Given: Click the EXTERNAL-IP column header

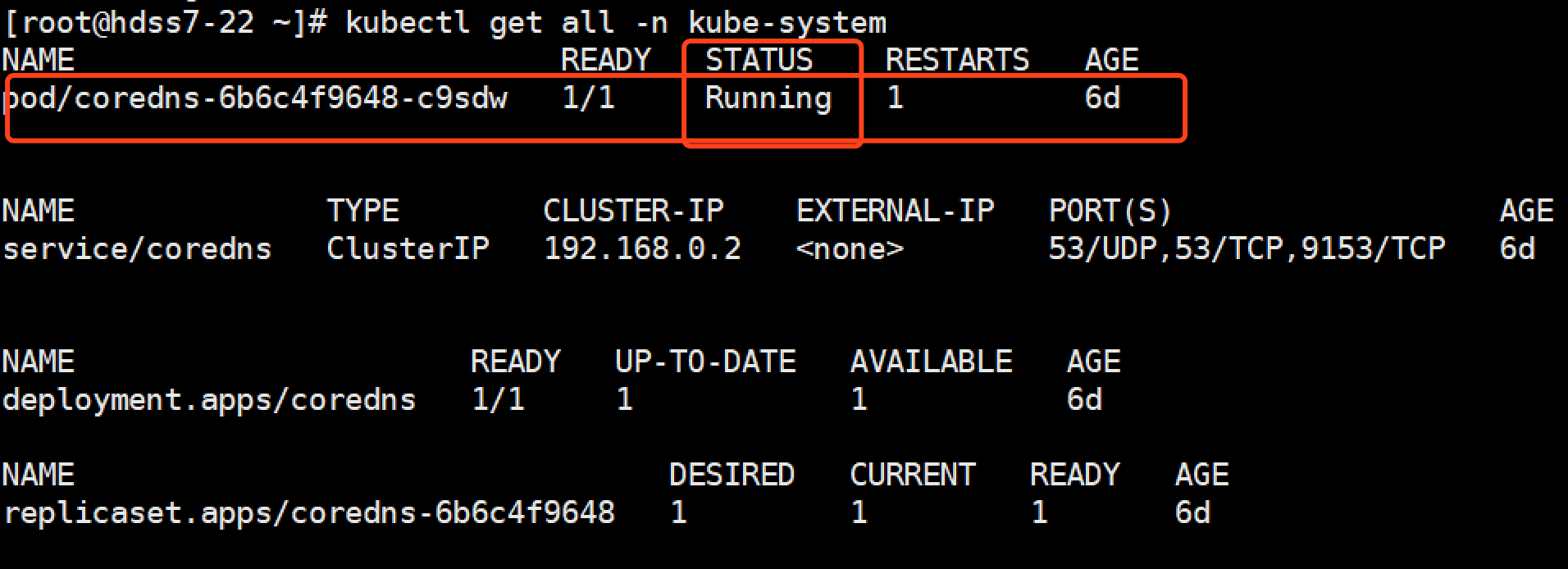Looking at the screenshot, I should coord(895,211).
